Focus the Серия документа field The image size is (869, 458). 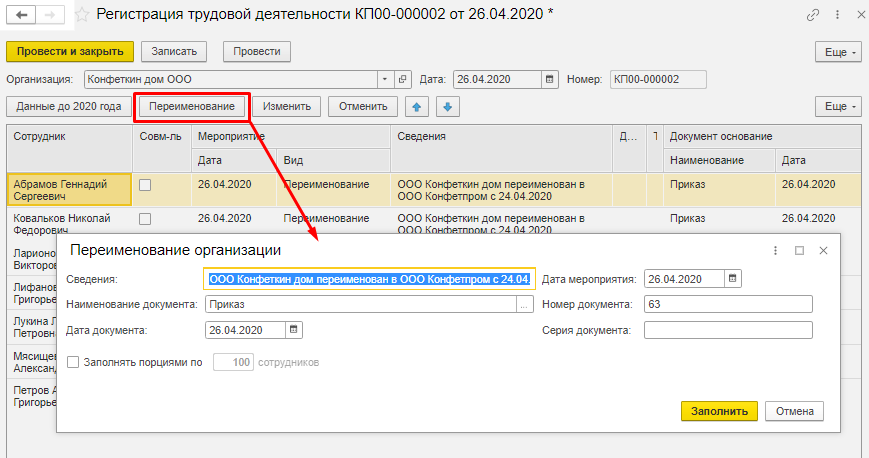(728, 330)
